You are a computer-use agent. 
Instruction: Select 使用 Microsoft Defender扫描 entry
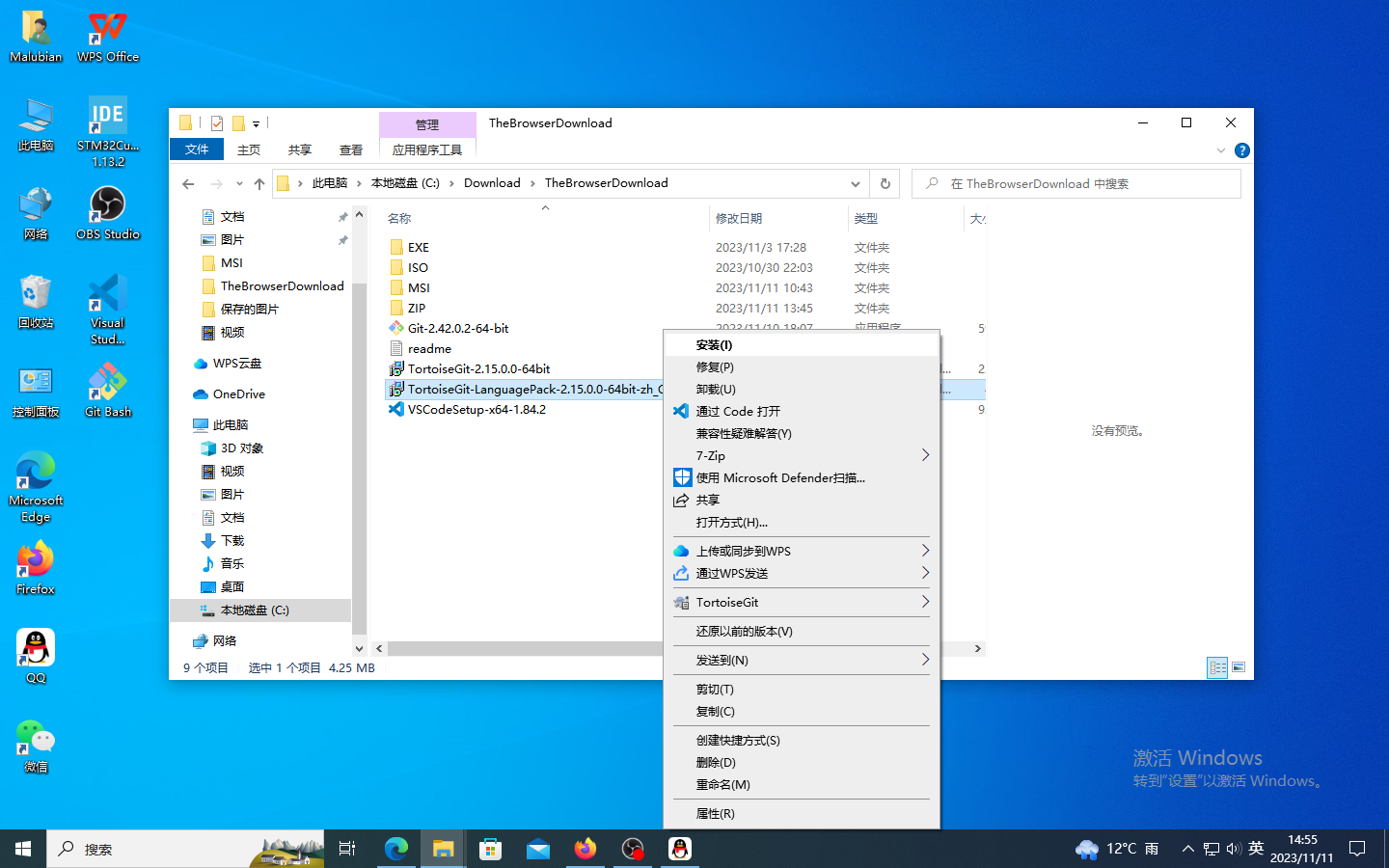(x=802, y=478)
